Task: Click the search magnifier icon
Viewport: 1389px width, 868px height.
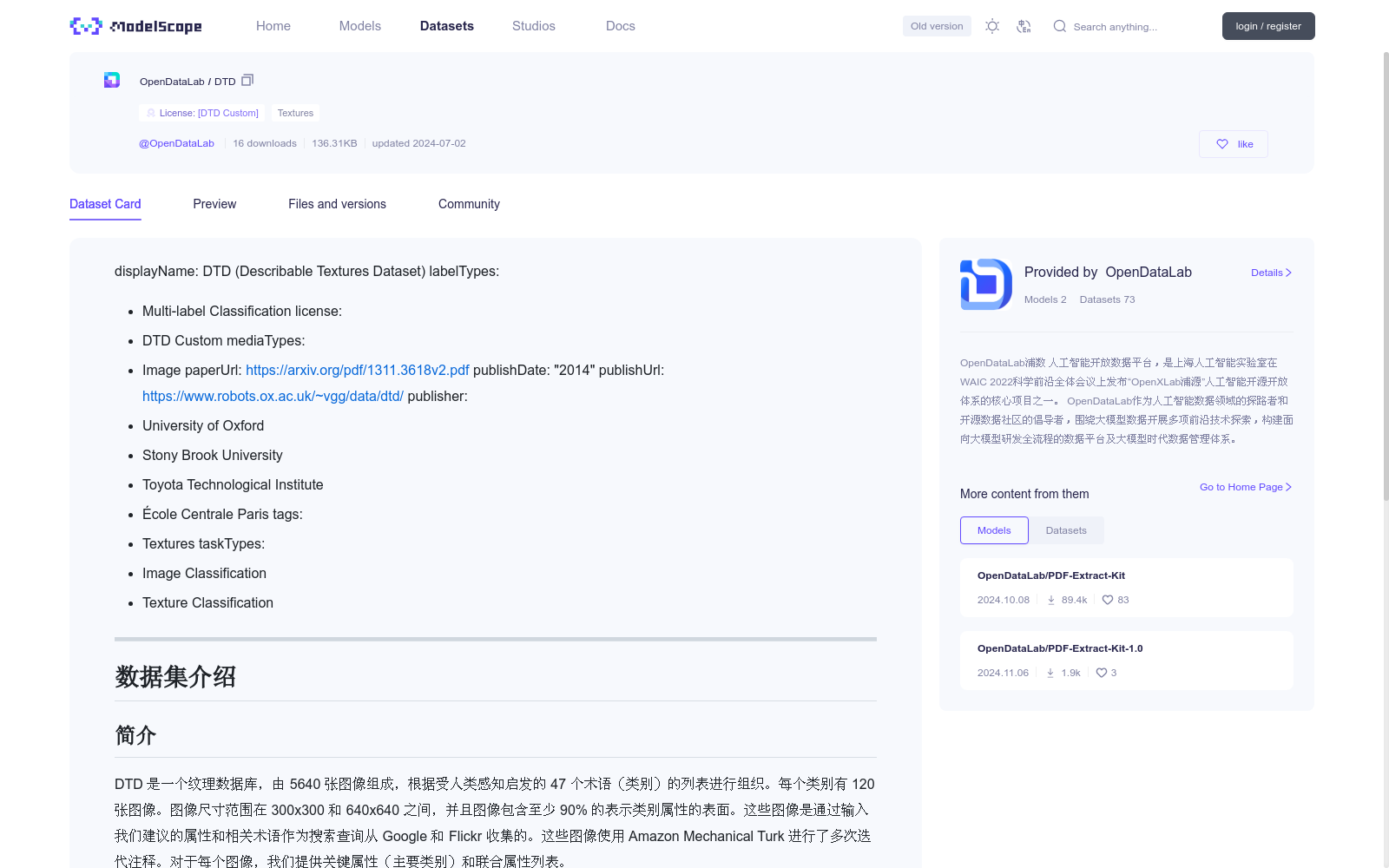Action: click(1060, 26)
